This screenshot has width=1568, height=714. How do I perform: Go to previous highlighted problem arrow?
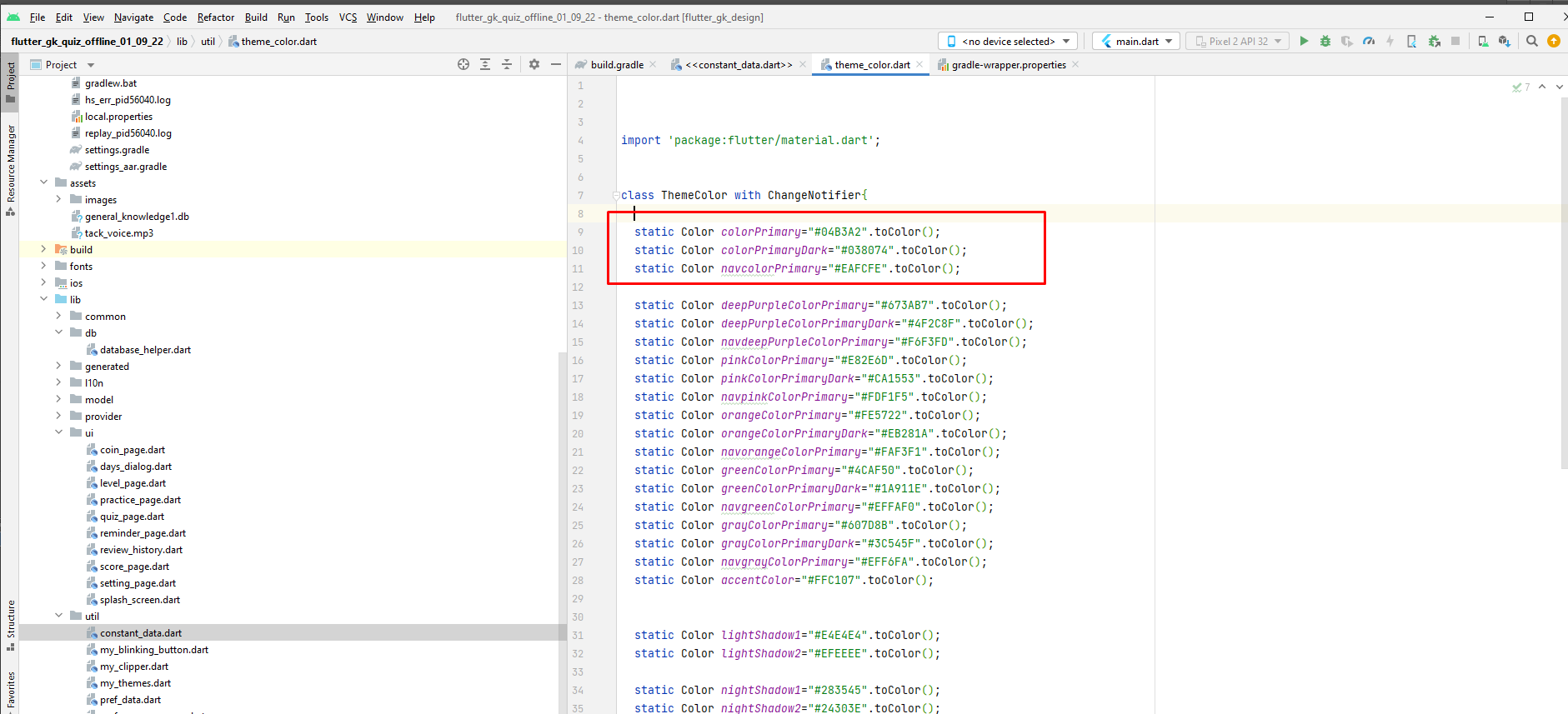click(1542, 87)
